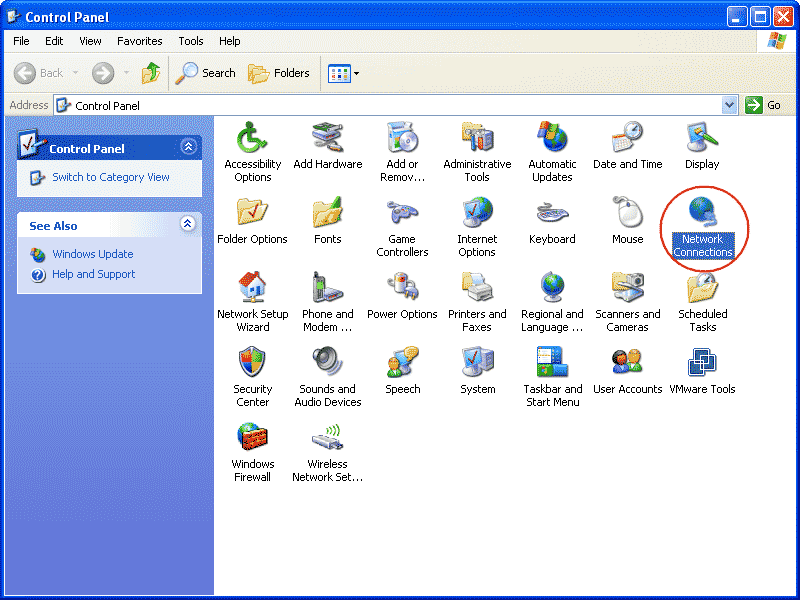This screenshot has height=600, width=800.
Task: Launch Network Setup Wizard
Action: 253,302
